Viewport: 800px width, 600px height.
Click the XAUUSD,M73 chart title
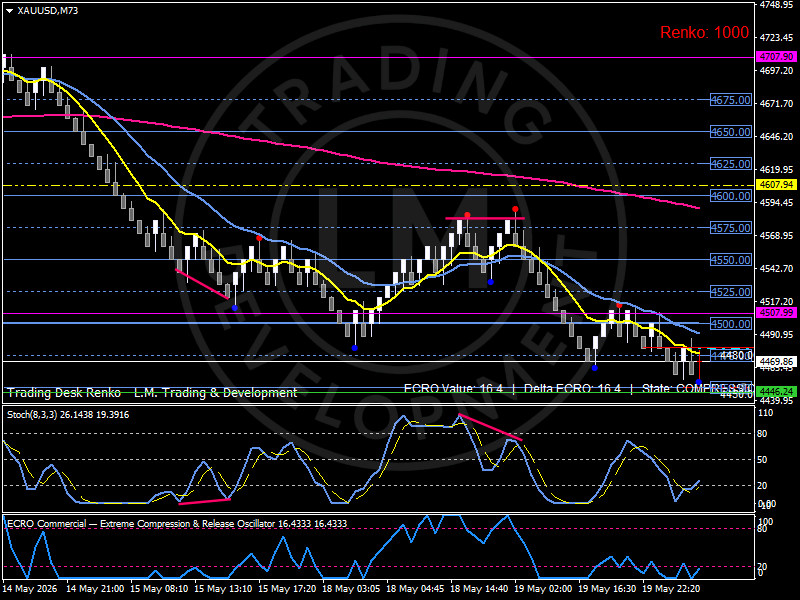pyautogui.click(x=47, y=10)
